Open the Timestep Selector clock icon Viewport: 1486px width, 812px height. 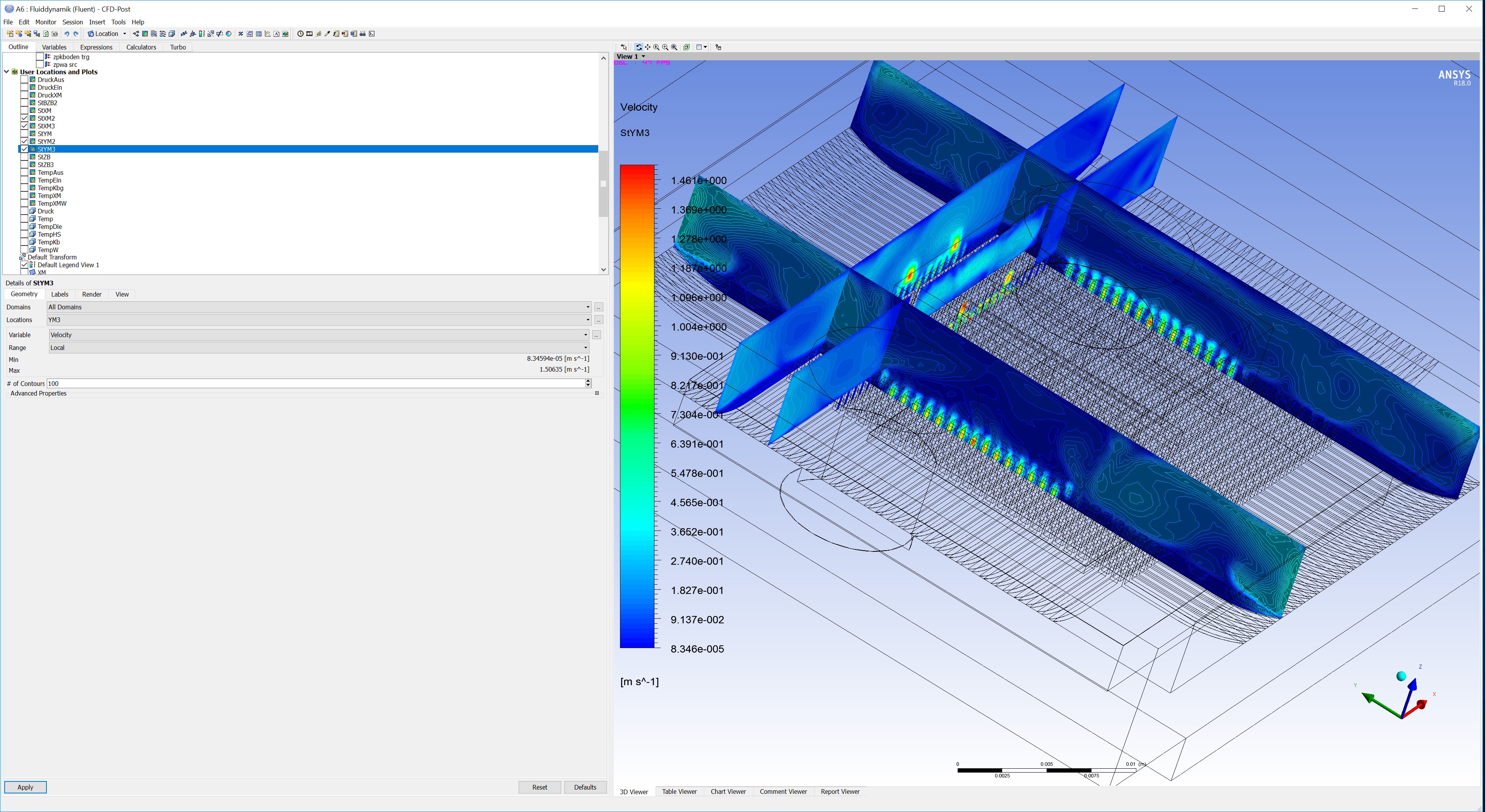tap(301, 34)
